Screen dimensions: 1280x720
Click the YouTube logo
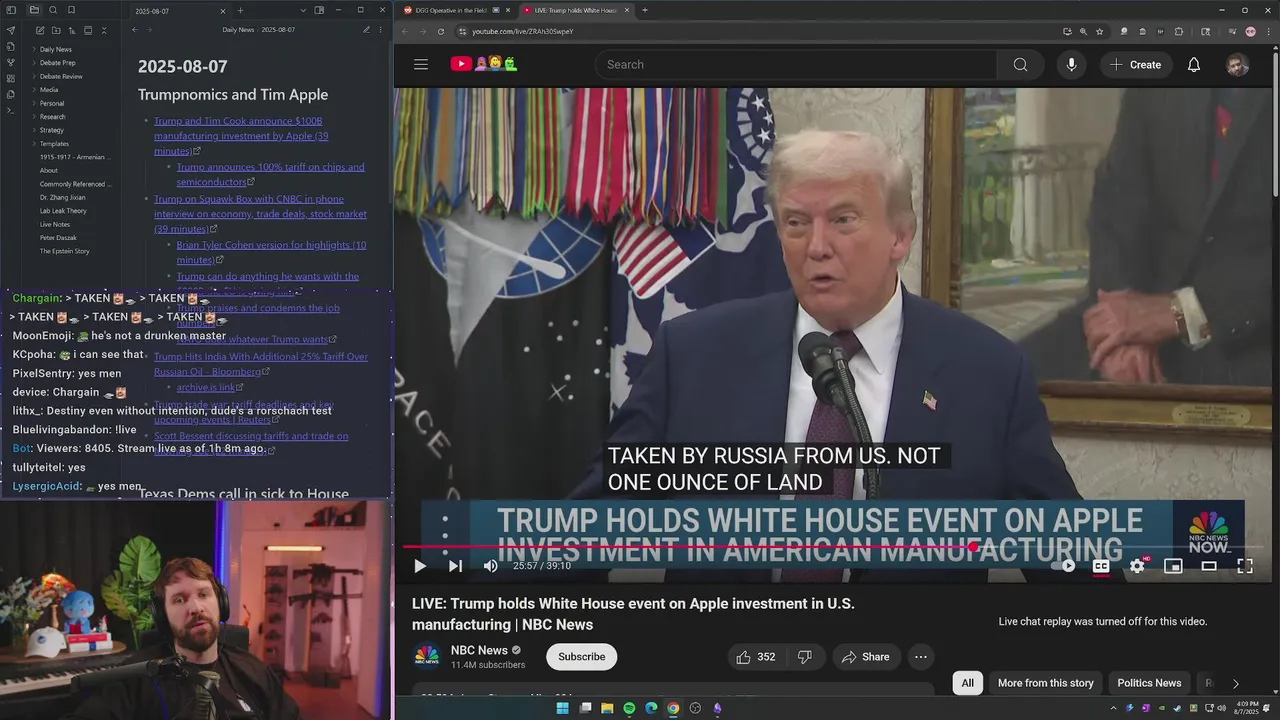[x=484, y=64]
